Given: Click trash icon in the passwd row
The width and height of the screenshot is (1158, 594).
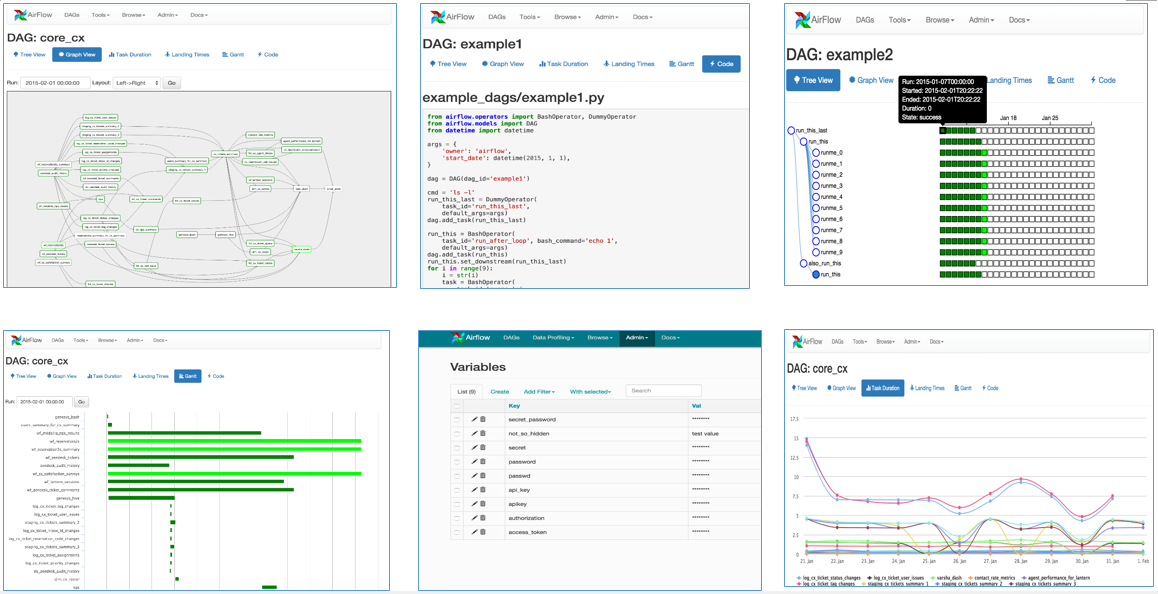Looking at the screenshot, I should (x=483, y=475).
